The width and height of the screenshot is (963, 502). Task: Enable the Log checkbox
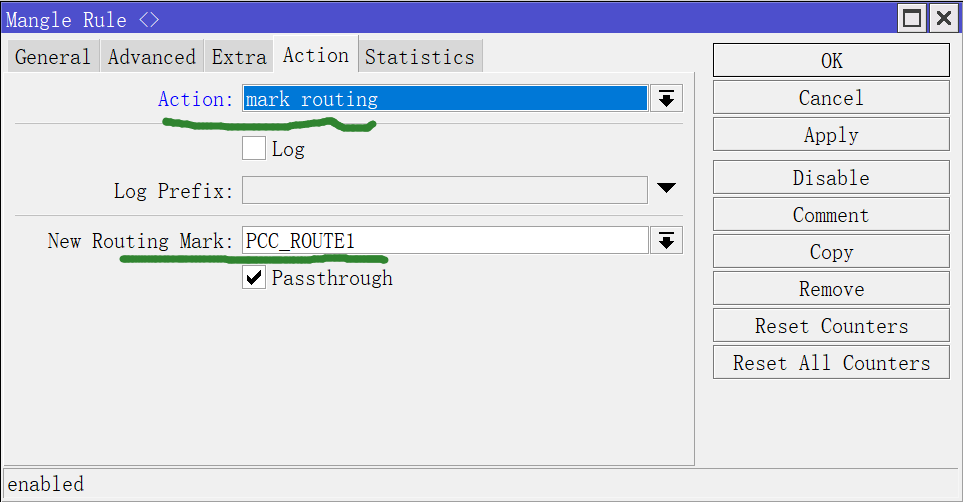coord(254,149)
